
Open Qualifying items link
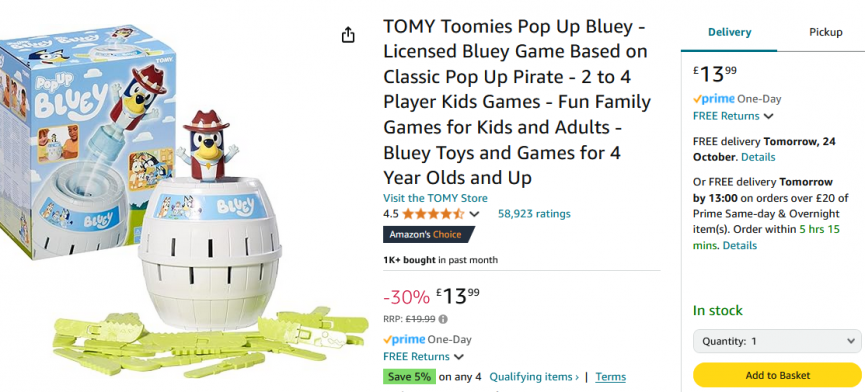[x=534, y=377]
